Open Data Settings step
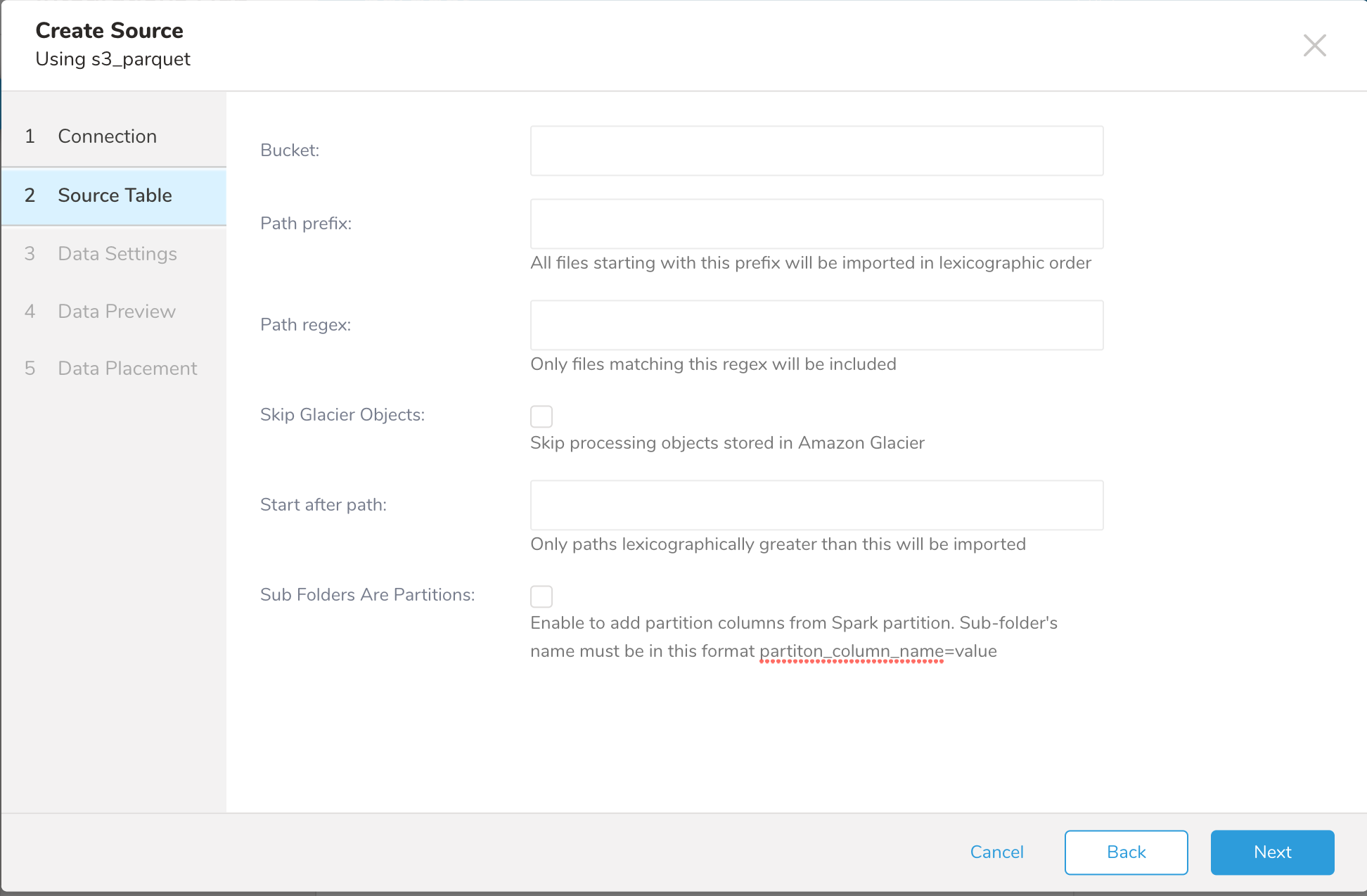Image resolution: width=1367 pixels, height=896 pixels. pos(117,254)
